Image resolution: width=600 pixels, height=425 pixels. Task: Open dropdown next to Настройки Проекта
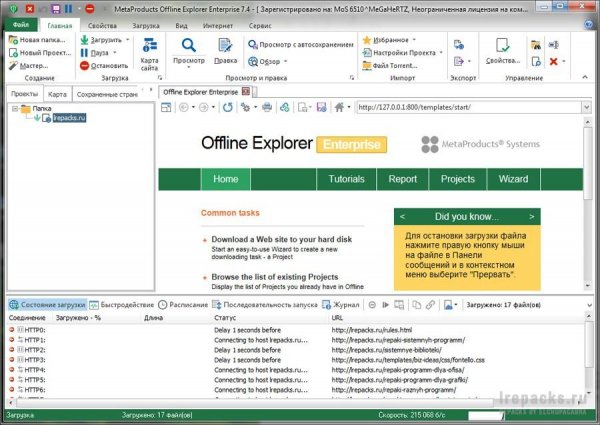(441, 52)
